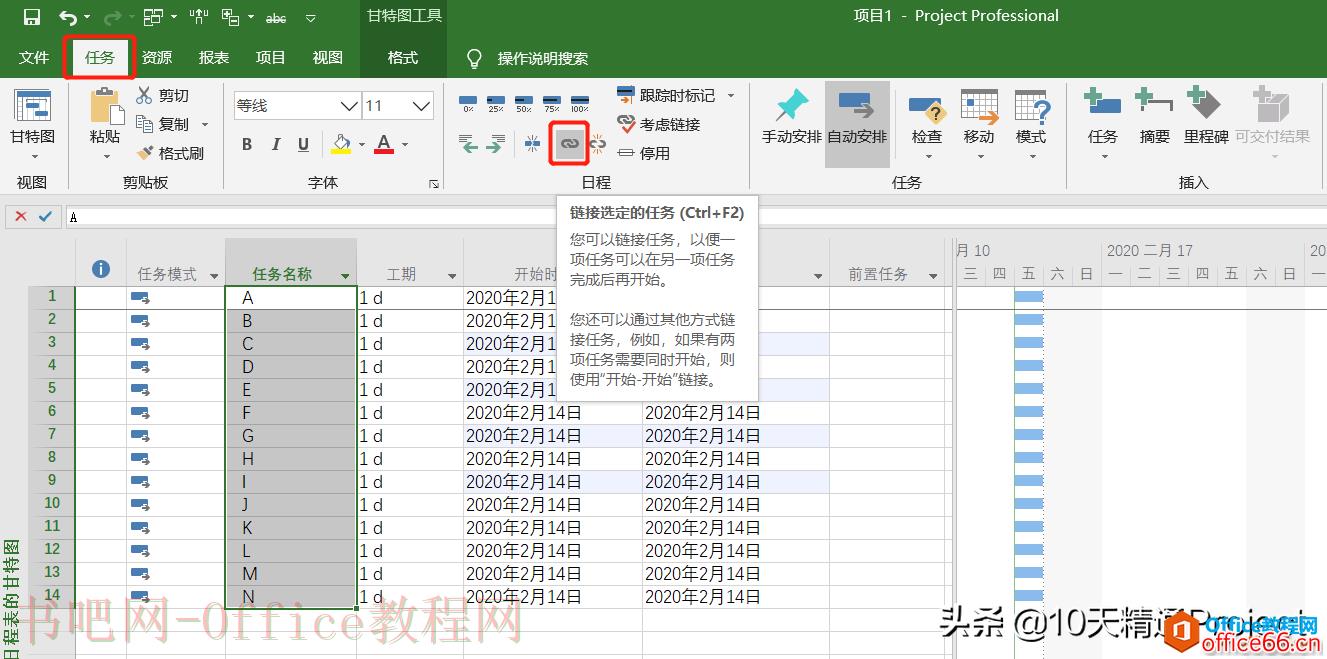The height and width of the screenshot is (659, 1327).
Task: Open the background color dropdown arrow
Action: pyautogui.click(x=360, y=145)
